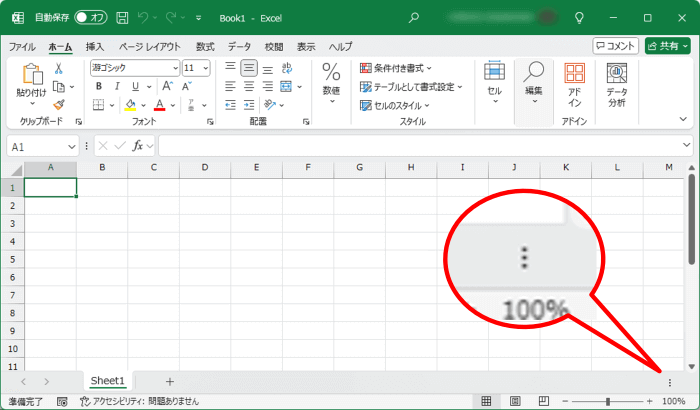
Task: Apply cell borders icon
Action: (x=98, y=105)
